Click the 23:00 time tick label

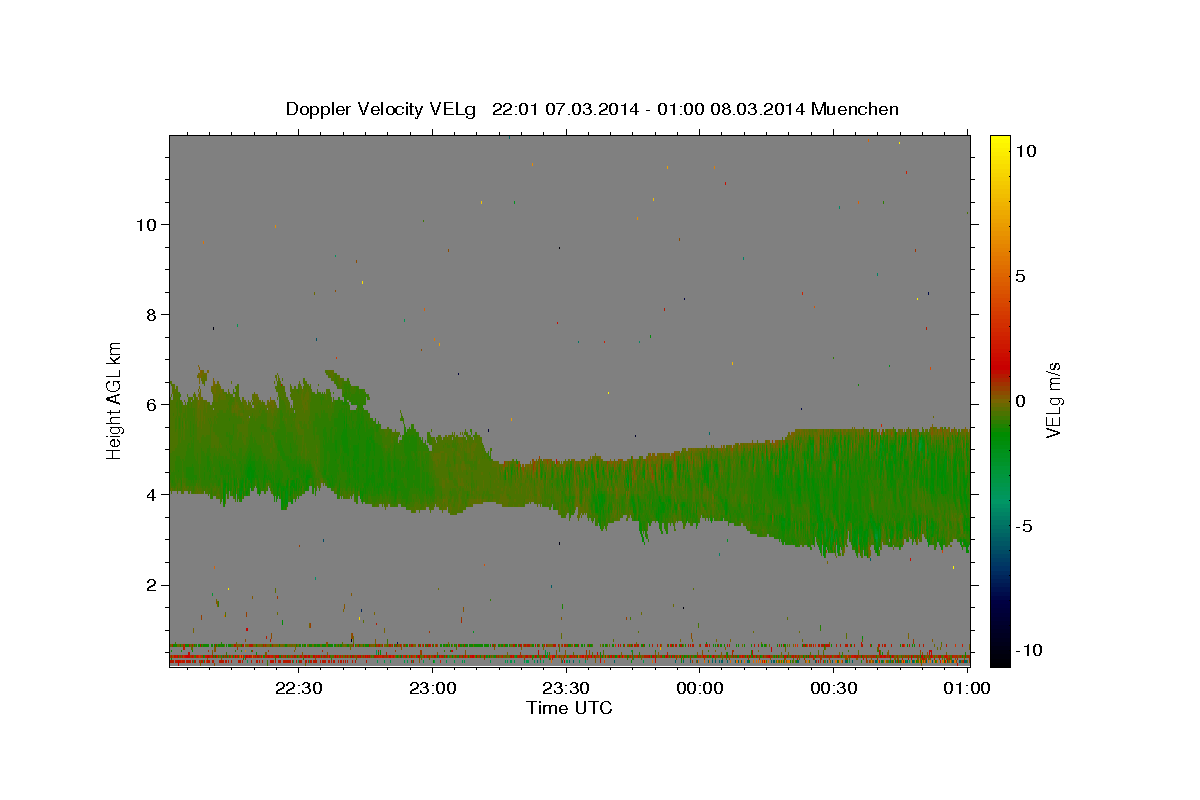[433, 688]
